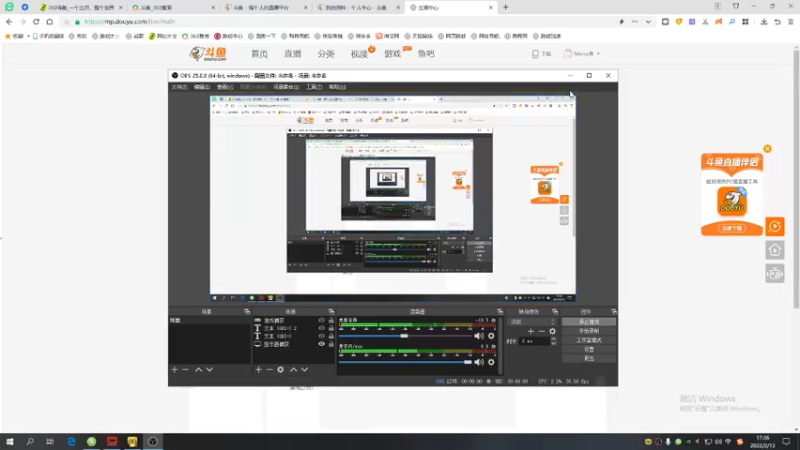Image resolution: width=800 pixels, height=450 pixels.
Task: Reload the browser page
Action: tap(36, 22)
